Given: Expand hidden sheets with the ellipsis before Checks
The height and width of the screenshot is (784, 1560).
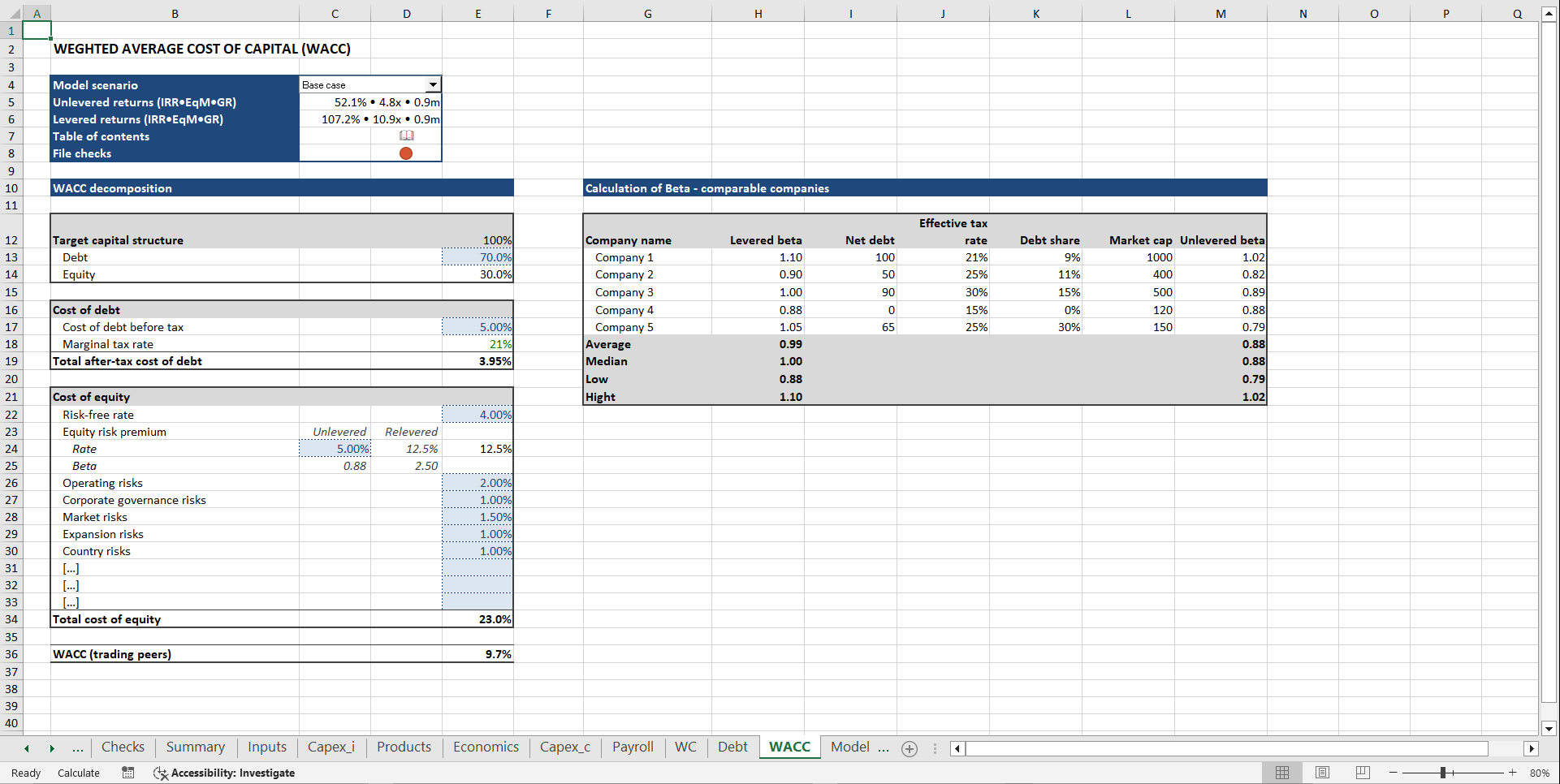Looking at the screenshot, I should 78,747.
